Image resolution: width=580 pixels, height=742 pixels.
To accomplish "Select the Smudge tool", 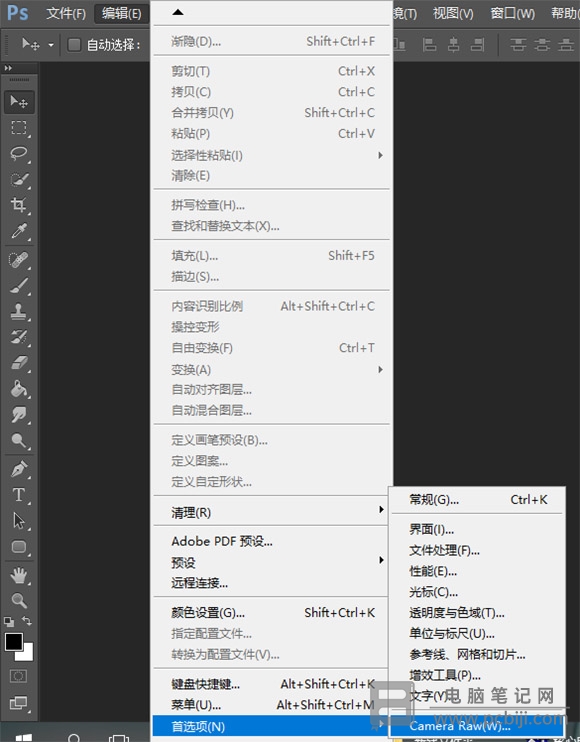I will coord(19,415).
